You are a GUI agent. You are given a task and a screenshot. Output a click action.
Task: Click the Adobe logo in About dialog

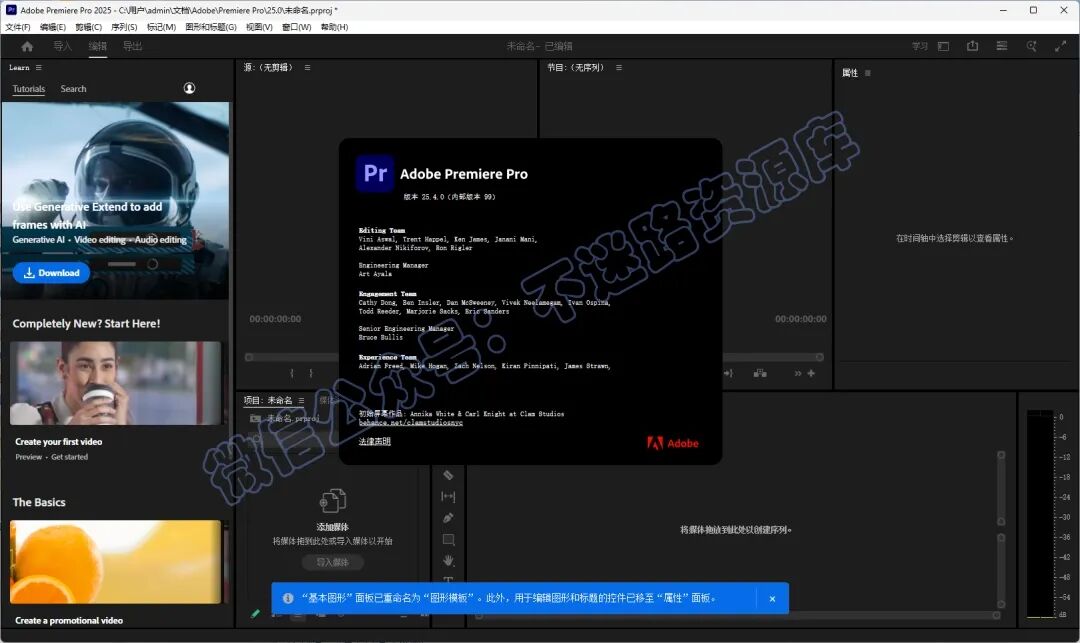(x=672, y=443)
